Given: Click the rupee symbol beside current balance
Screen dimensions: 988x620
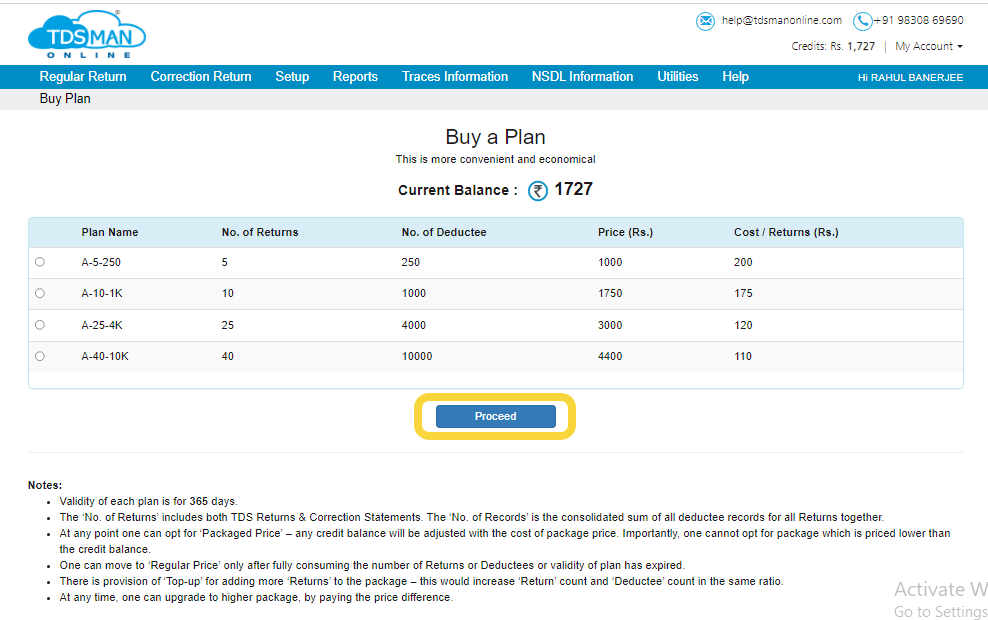Looking at the screenshot, I should coord(538,191).
